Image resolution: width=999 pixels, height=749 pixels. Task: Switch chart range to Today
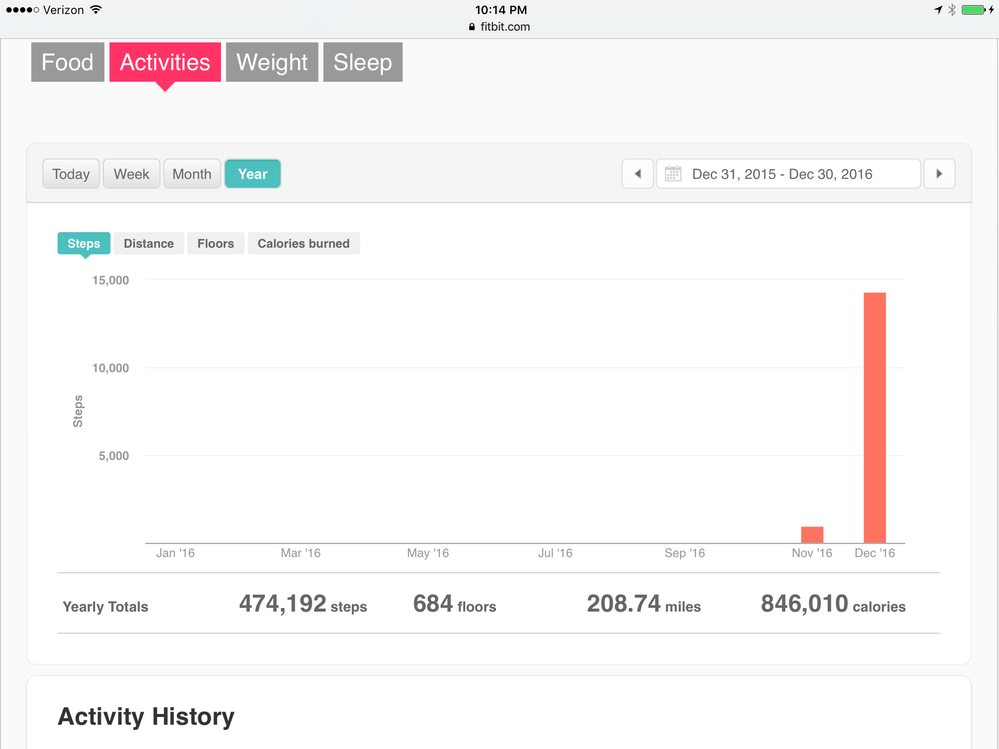coord(71,174)
